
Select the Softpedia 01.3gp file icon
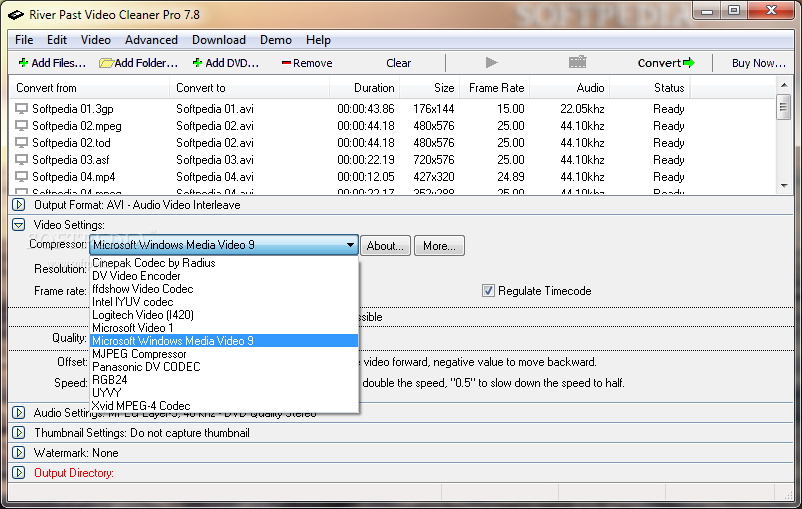(x=21, y=109)
